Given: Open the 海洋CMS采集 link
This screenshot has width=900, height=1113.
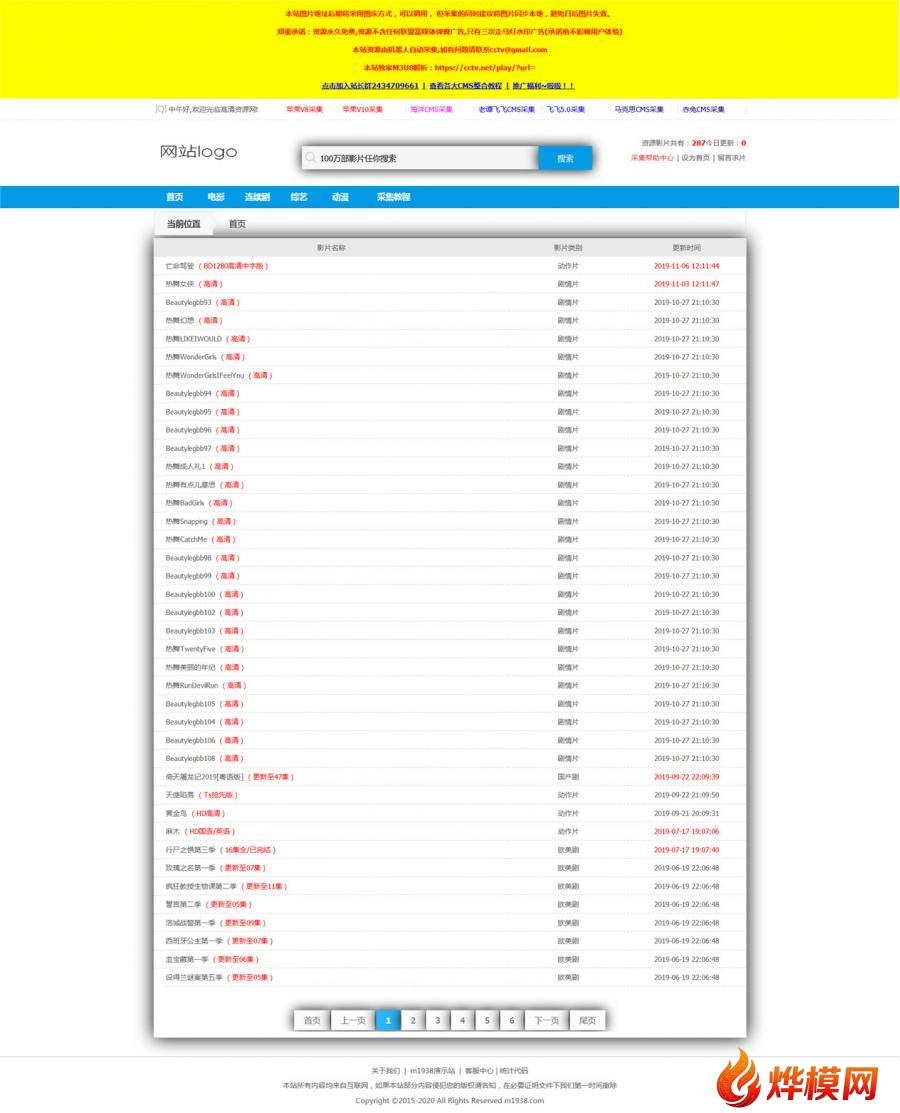Looking at the screenshot, I should click(x=432, y=109).
